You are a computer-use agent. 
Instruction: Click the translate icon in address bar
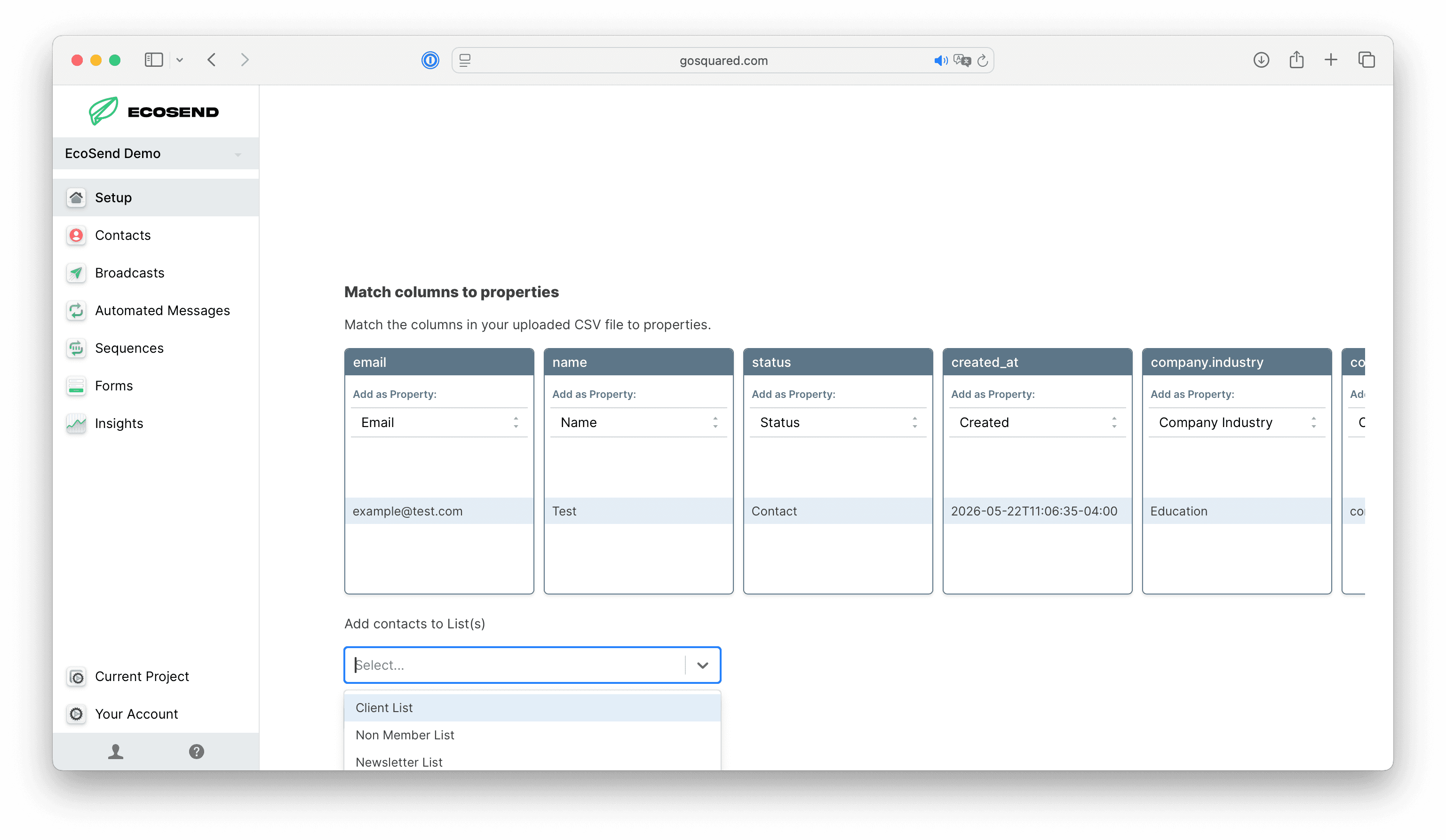pos(961,60)
